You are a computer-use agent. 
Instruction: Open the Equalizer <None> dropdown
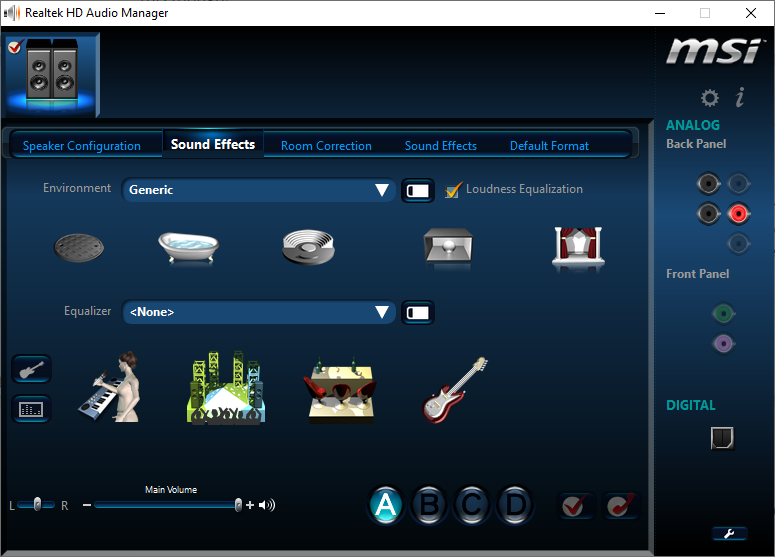(x=258, y=312)
